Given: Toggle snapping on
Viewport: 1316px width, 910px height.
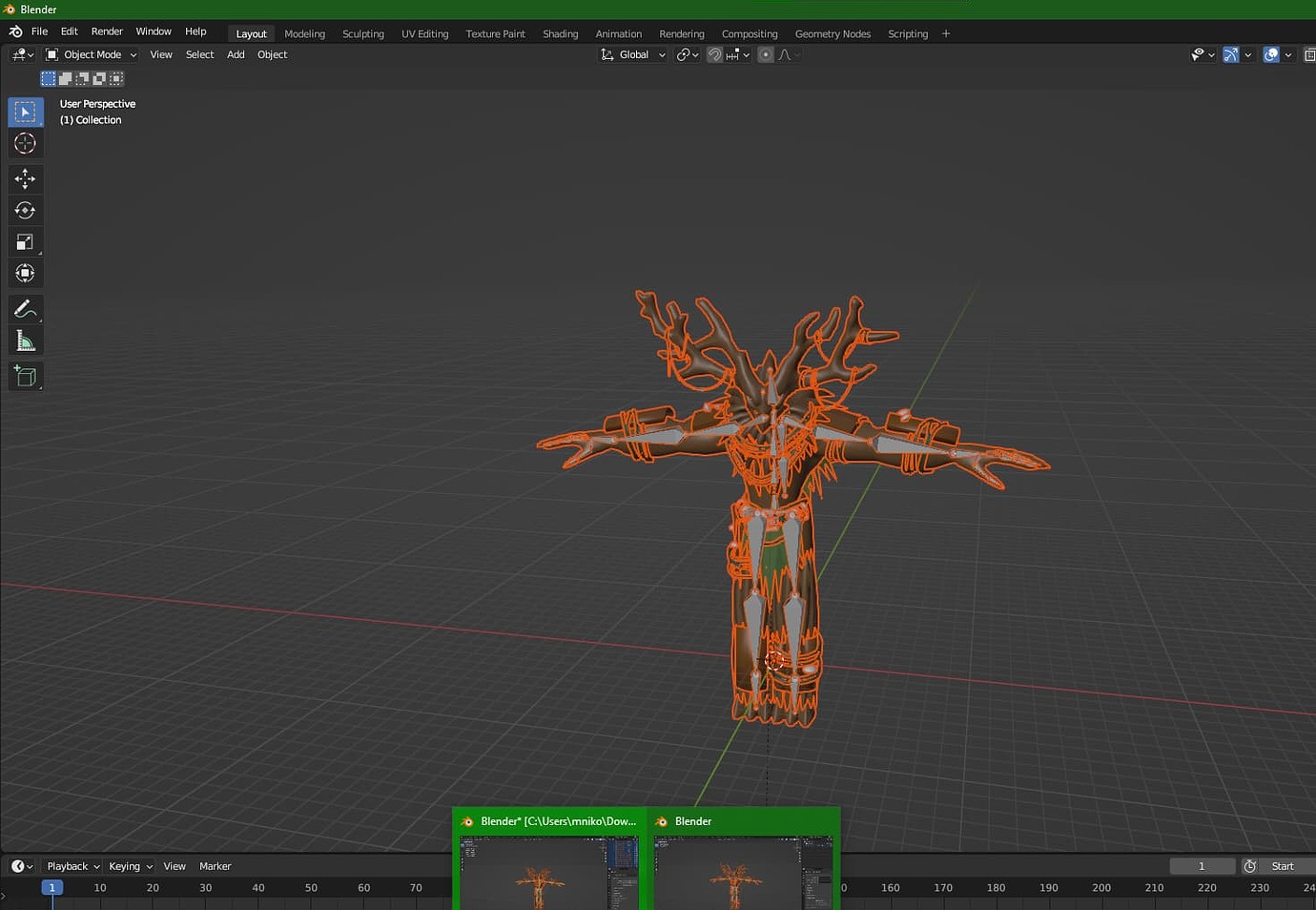Looking at the screenshot, I should coord(713,54).
